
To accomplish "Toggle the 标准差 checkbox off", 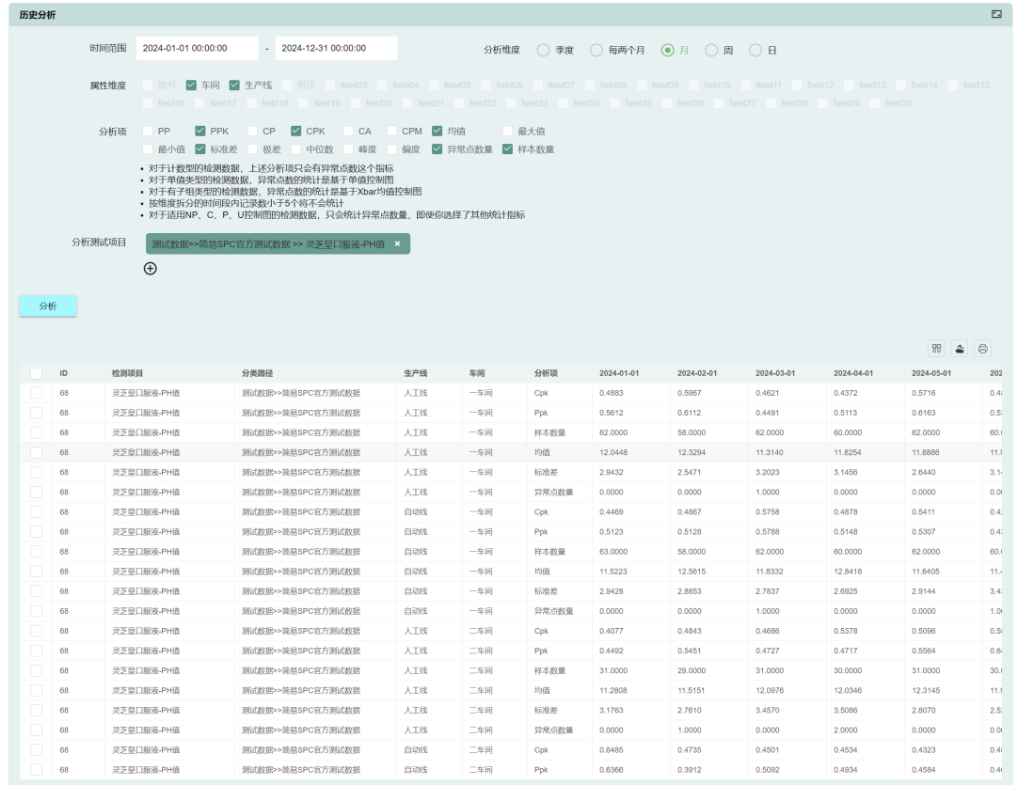I will pos(200,149).
